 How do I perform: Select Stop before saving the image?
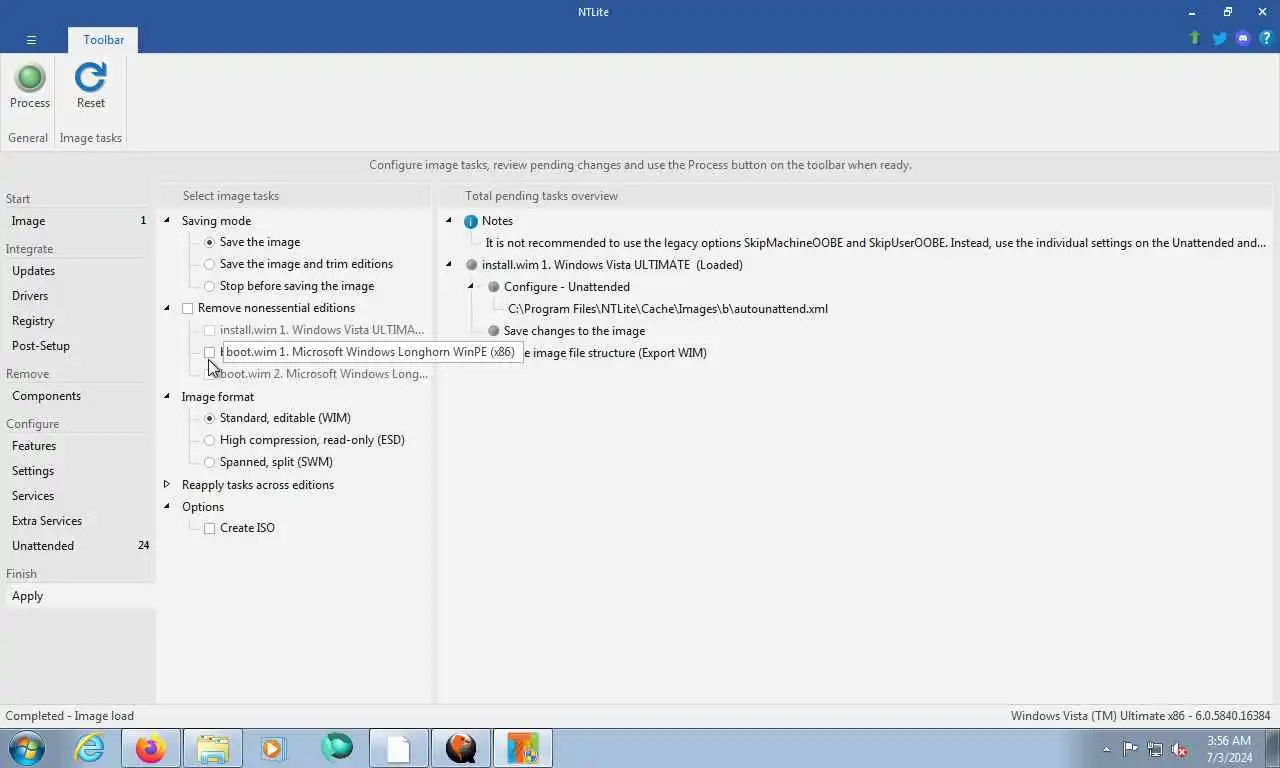coord(209,286)
